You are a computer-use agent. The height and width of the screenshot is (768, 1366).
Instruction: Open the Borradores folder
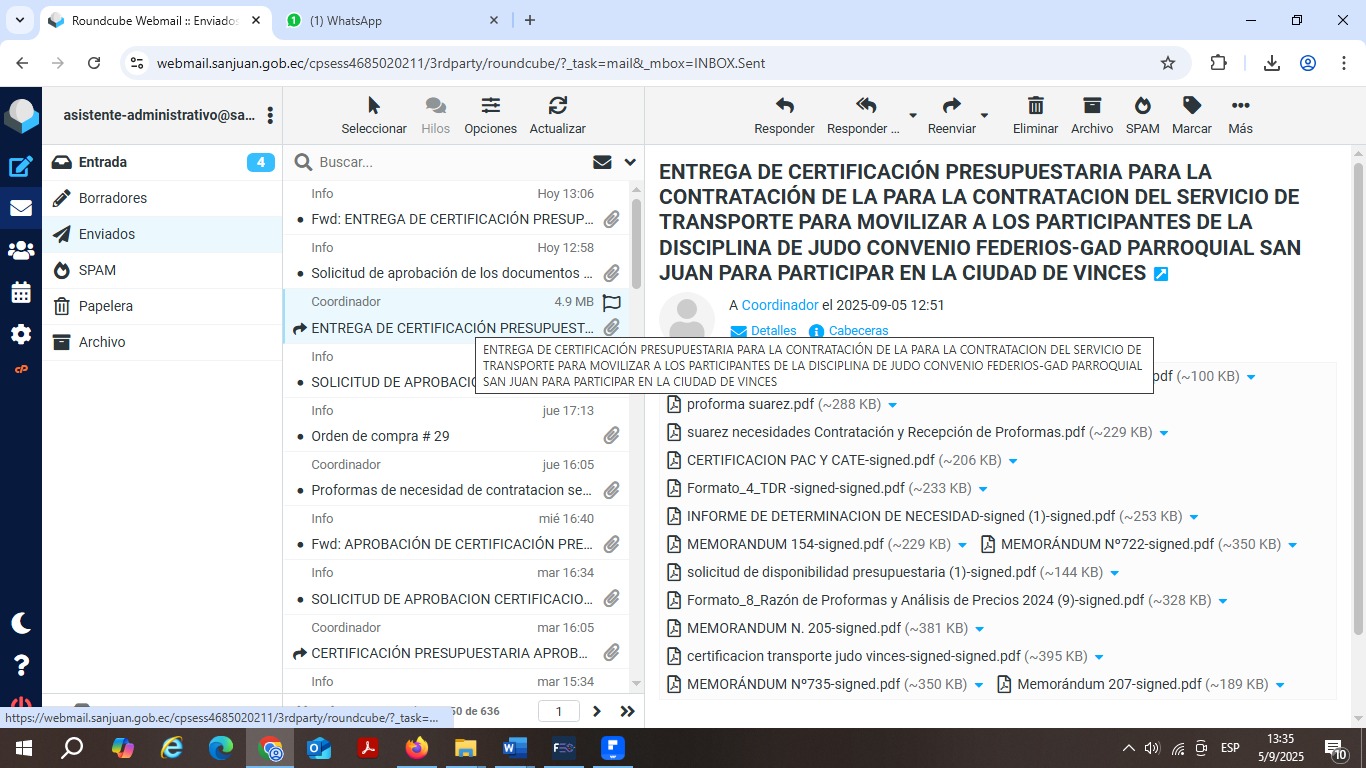point(113,198)
